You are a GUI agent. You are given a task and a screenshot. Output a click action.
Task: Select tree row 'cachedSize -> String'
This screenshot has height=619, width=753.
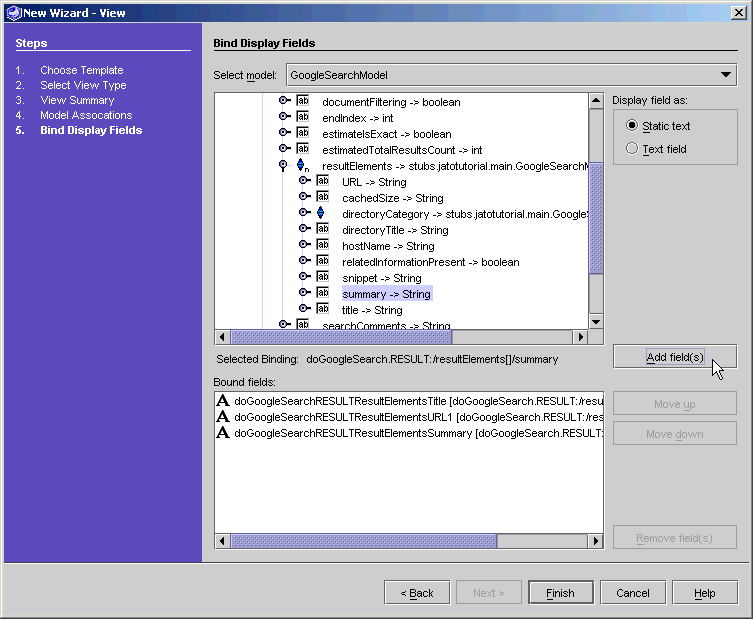click(x=392, y=198)
